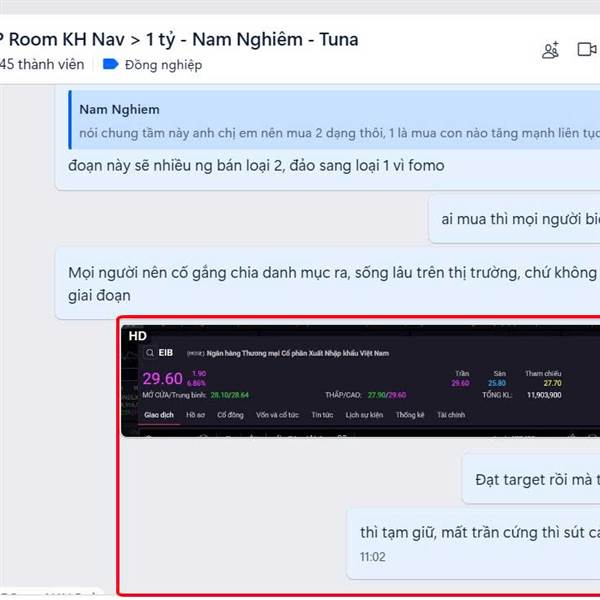The height and width of the screenshot is (600, 600).
Task: Select the Lịch sự kiện tab
Action: coord(364,415)
